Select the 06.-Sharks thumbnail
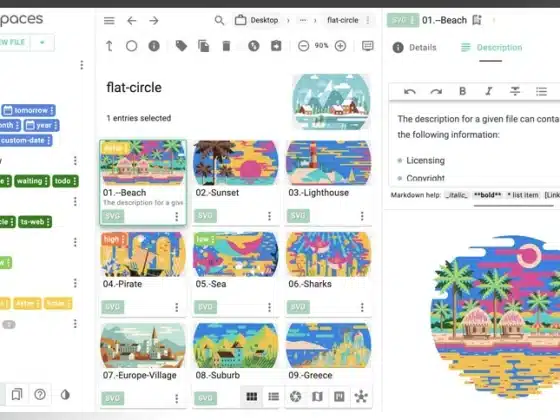This screenshot has width=560, height=420. (329, 254)
